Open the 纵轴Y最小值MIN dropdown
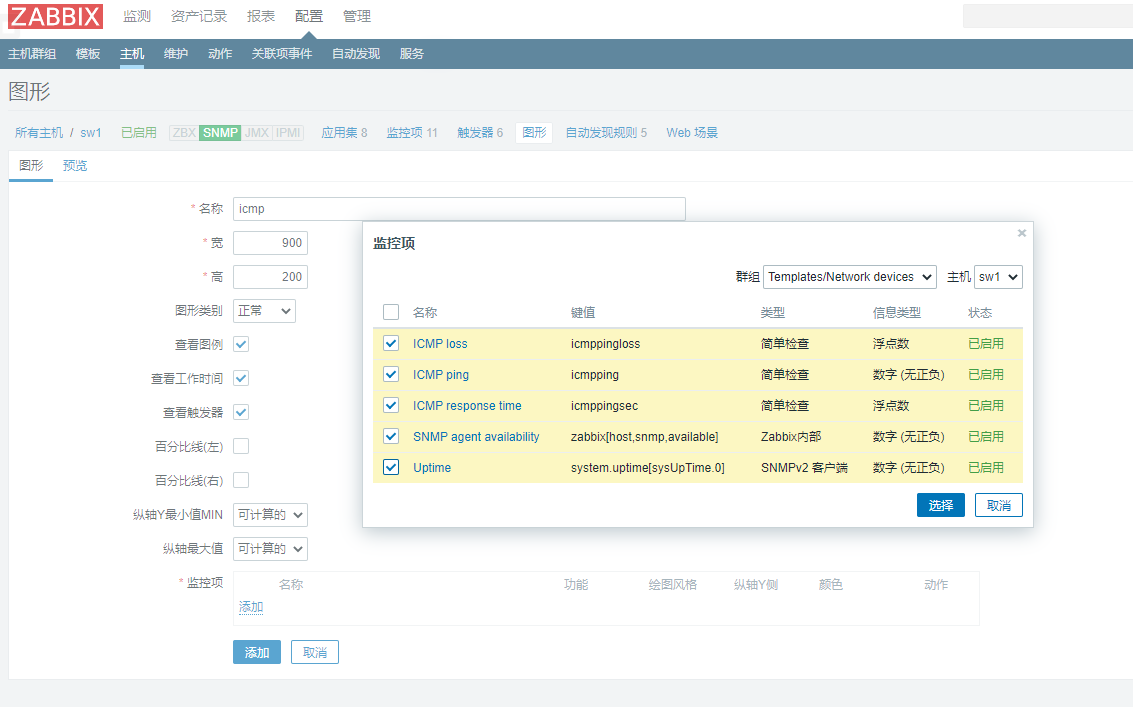The image size is (1133, 707). click(x=270, y=515)
